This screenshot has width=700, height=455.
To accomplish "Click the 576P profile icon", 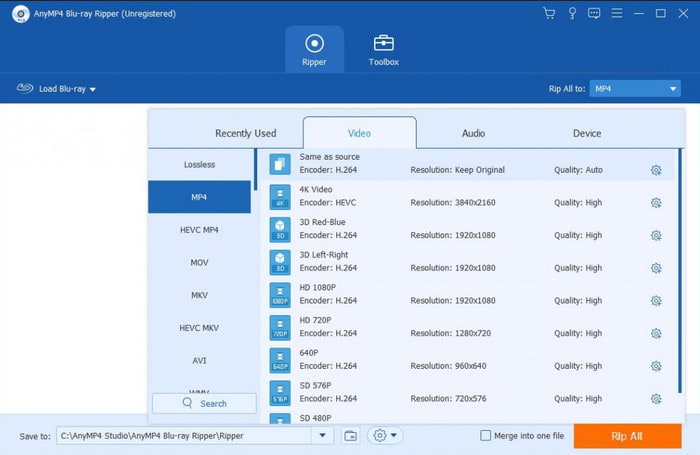I will tap(280, 393).
